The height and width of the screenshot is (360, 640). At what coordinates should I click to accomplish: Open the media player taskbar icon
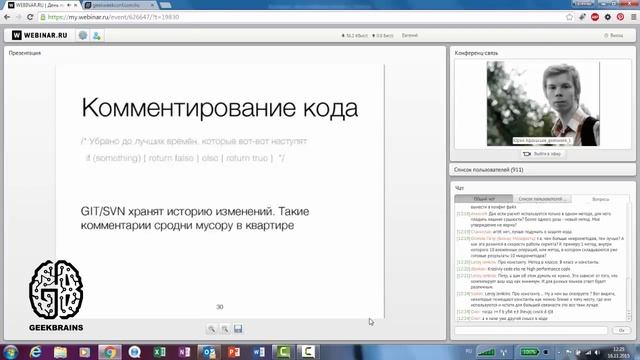pos(84,352)
